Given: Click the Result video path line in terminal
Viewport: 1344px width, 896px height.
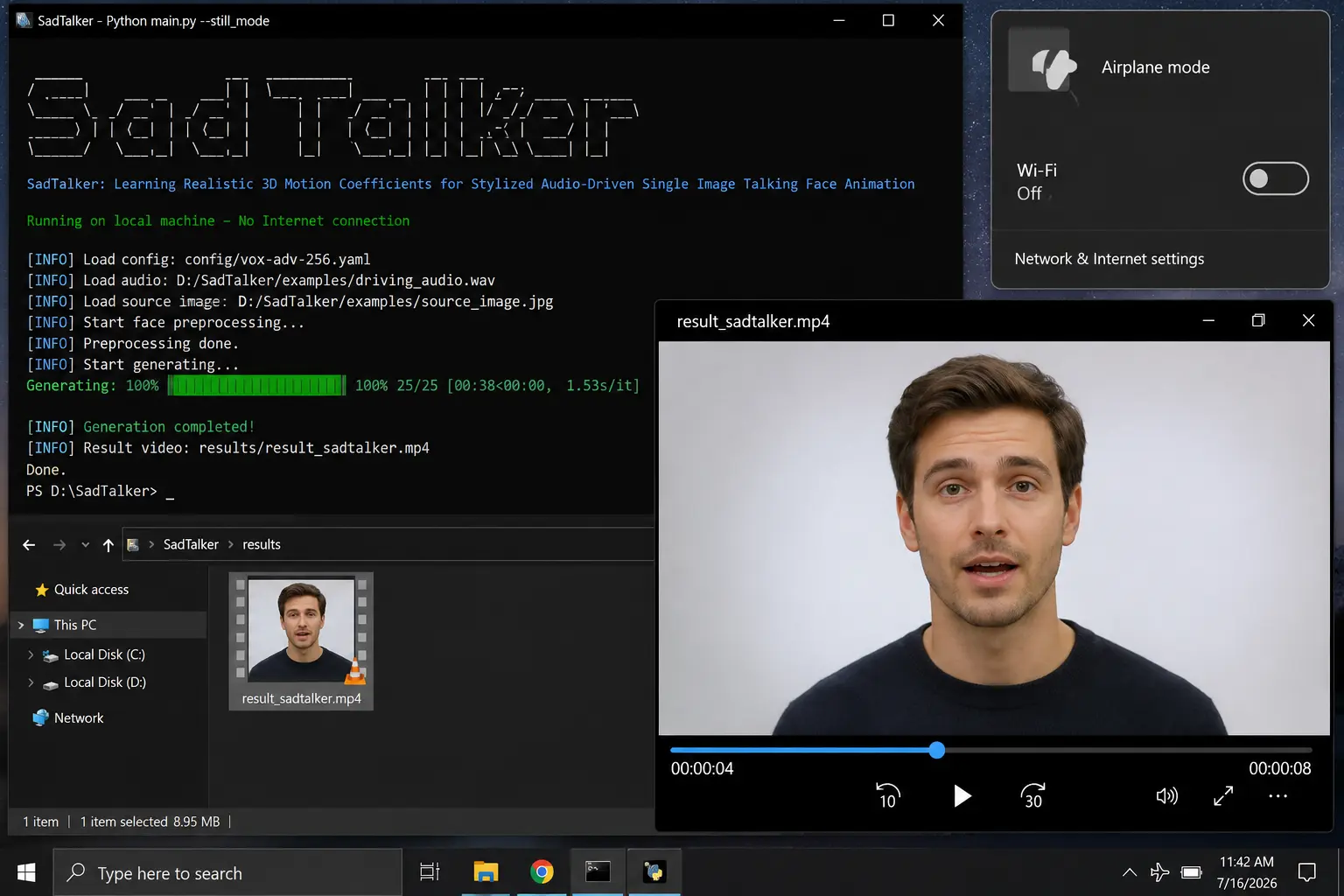Looking at the screenshot, I should point(227,448).
